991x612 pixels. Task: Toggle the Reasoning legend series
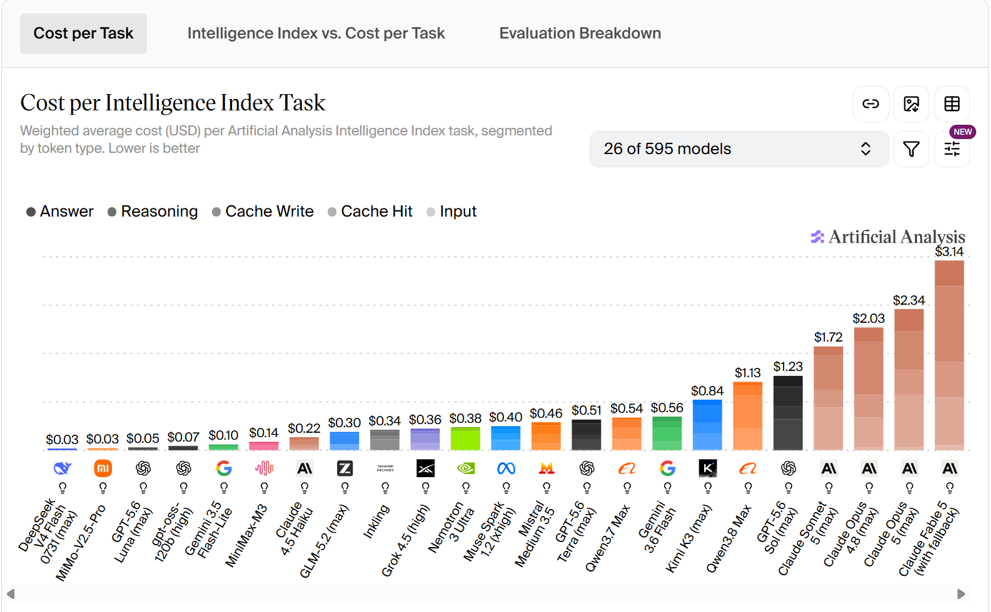(x=152, y=212)
